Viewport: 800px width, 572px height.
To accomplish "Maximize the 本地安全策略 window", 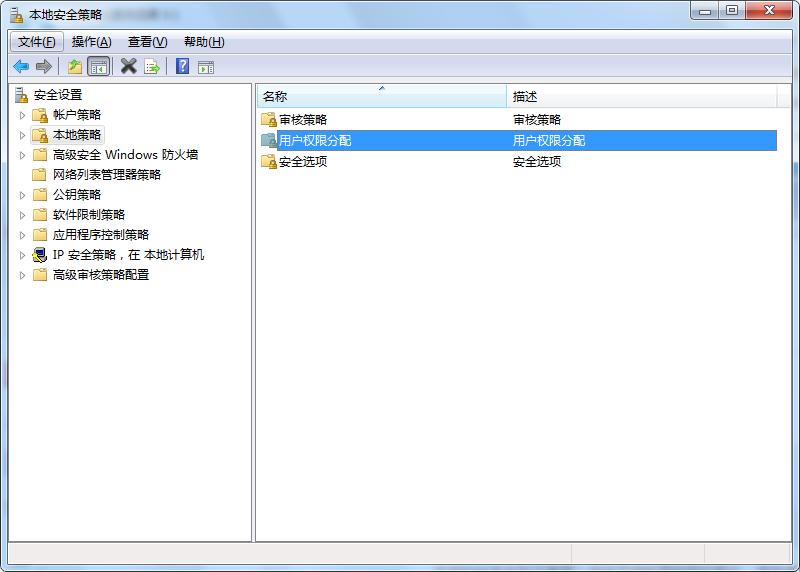I will pyautogui.click(x=732, y=11).
